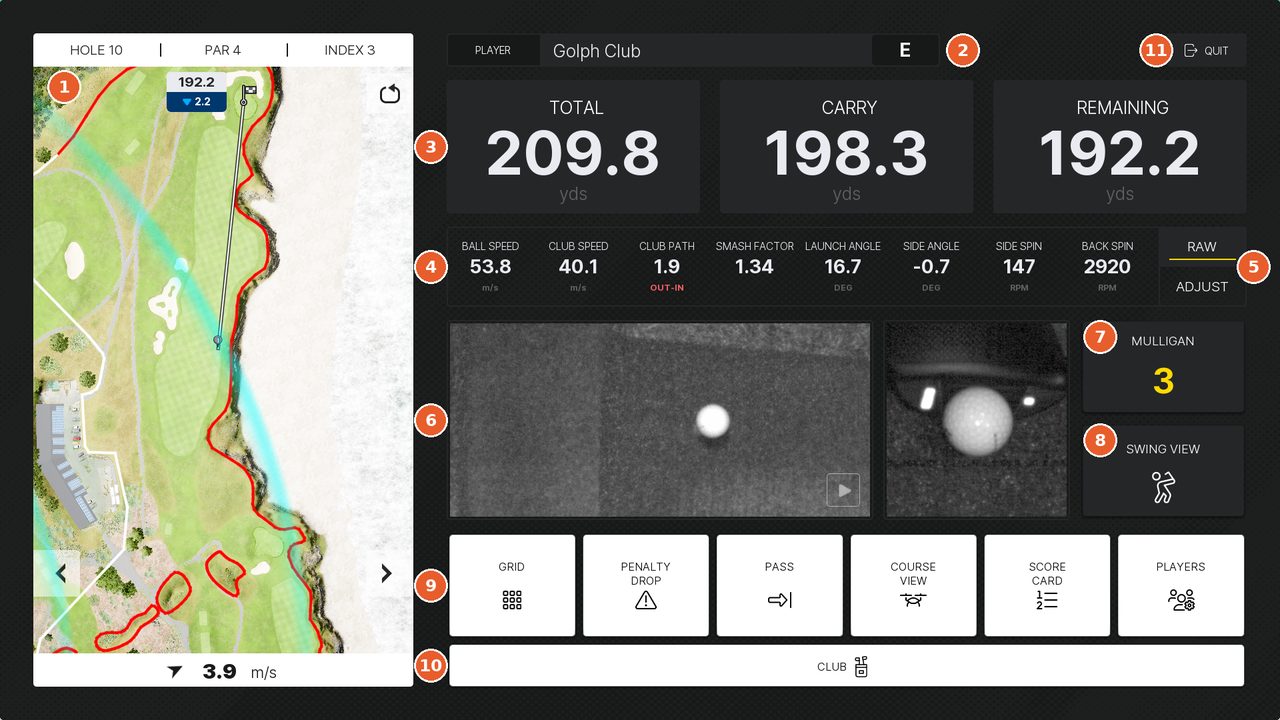Quit the round
Image resolution: width=1280 pixels, height=720 pixels.
point(1206,51)
